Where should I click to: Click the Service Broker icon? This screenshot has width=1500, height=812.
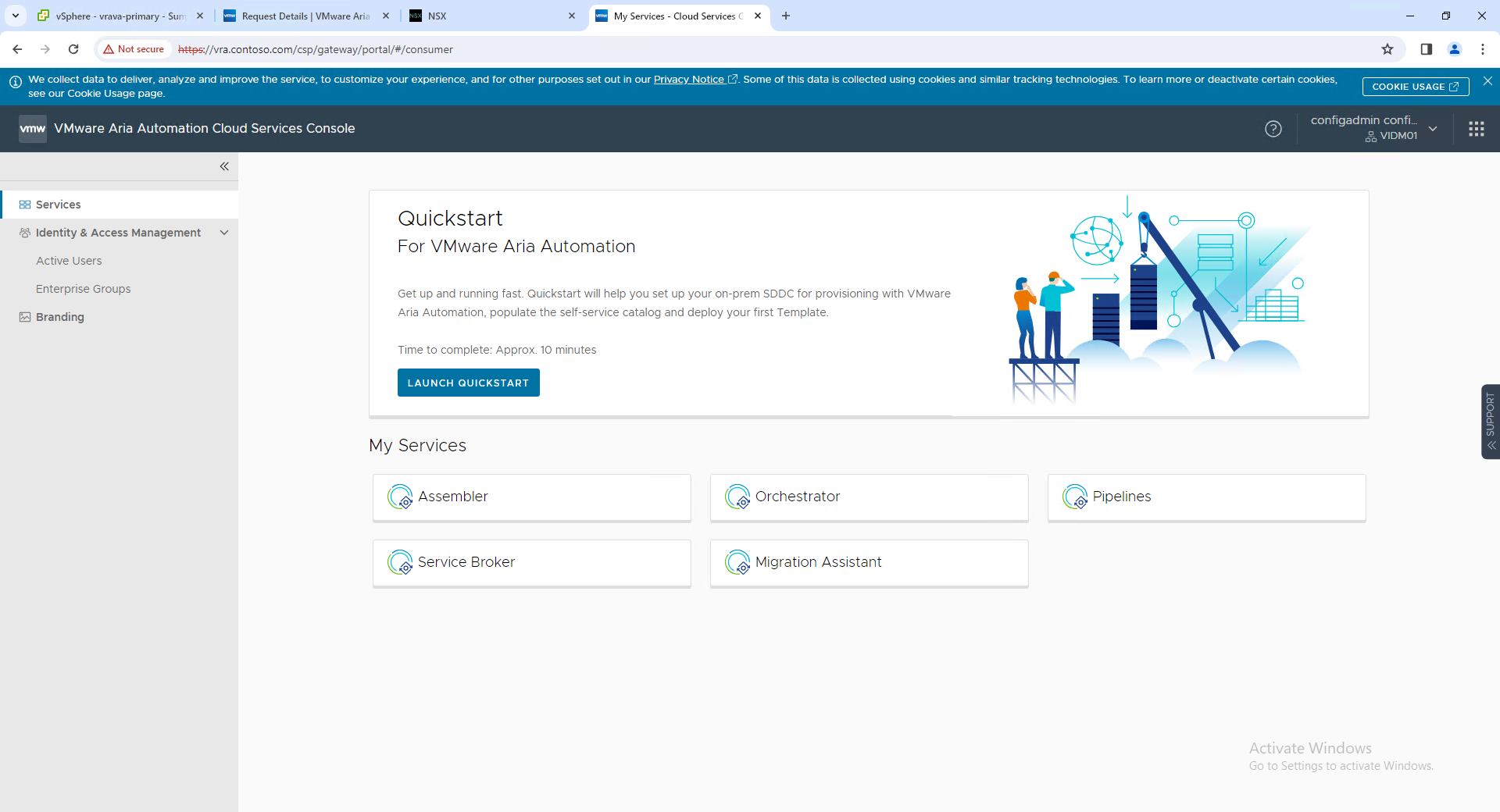(x=400, y=562)
